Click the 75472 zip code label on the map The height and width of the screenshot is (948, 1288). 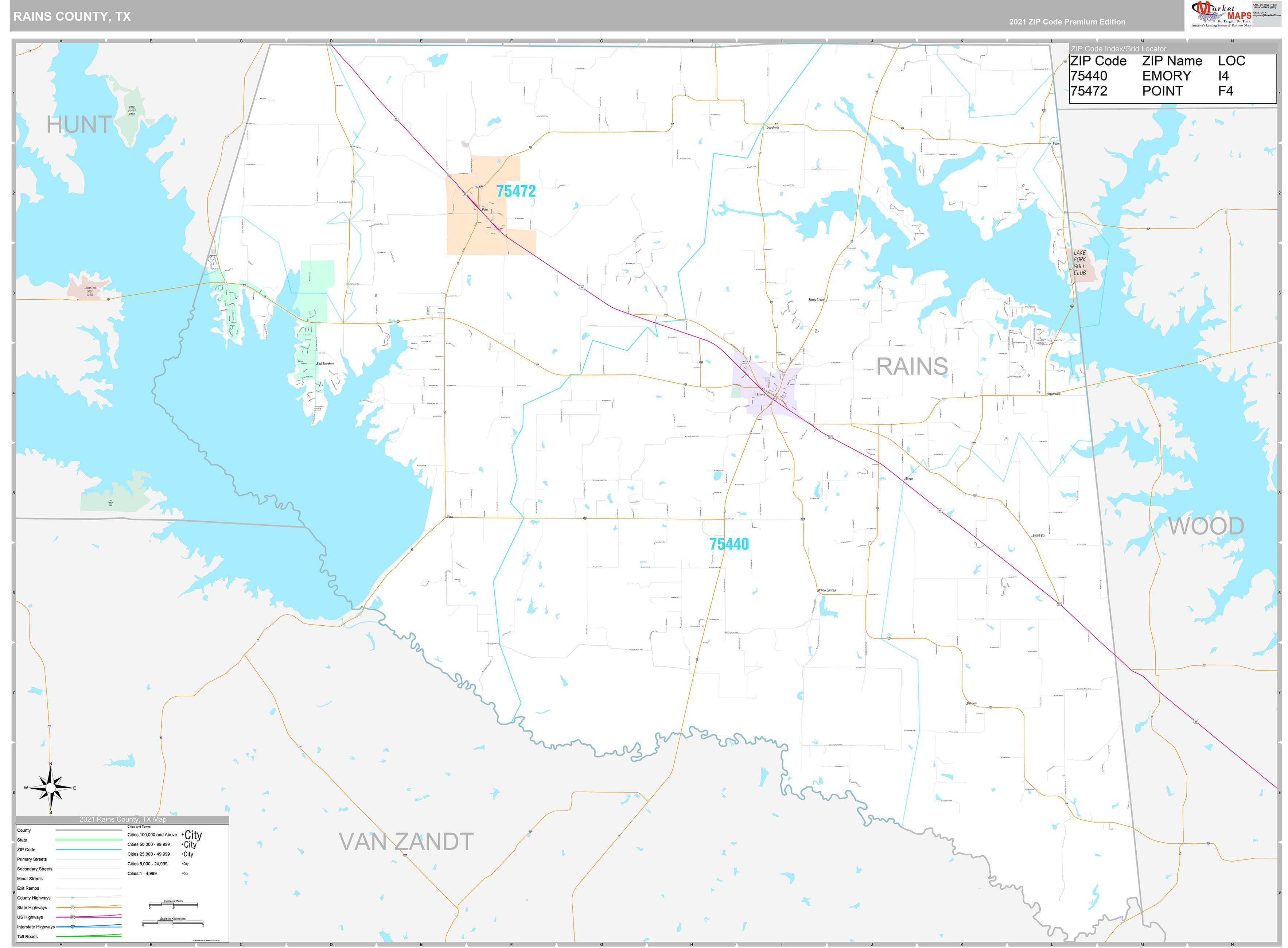click(x=516, y=192)
